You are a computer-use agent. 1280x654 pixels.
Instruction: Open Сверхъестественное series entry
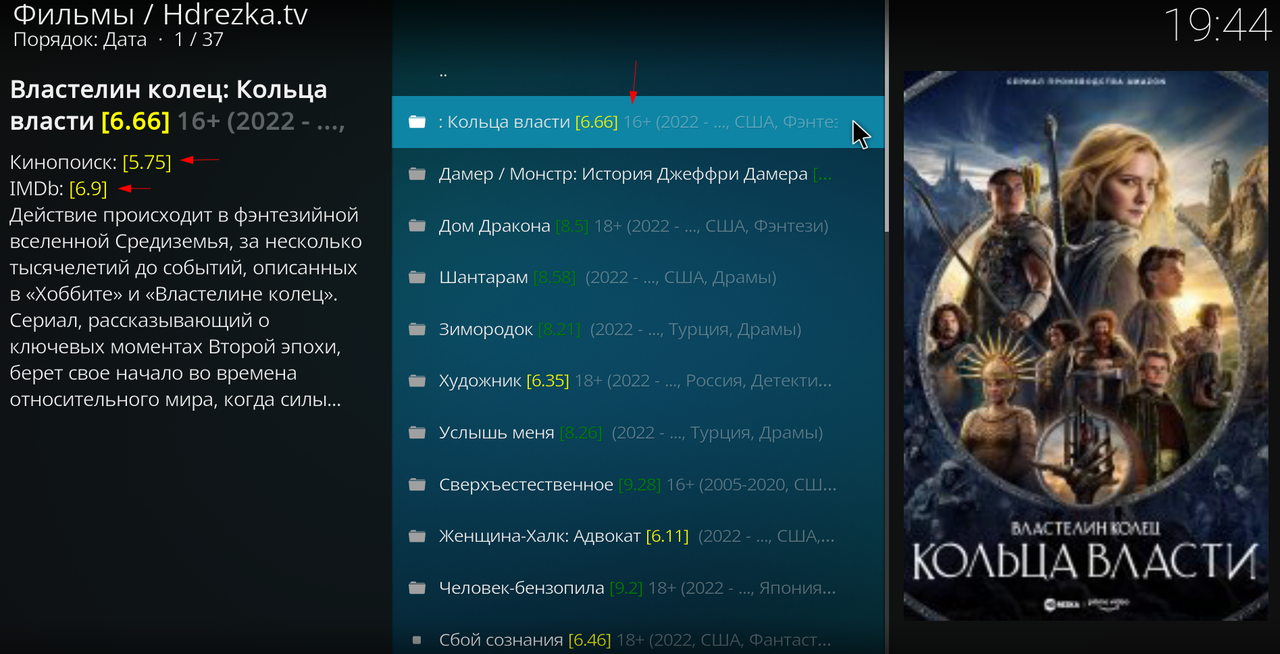click(x=638, y=485)
